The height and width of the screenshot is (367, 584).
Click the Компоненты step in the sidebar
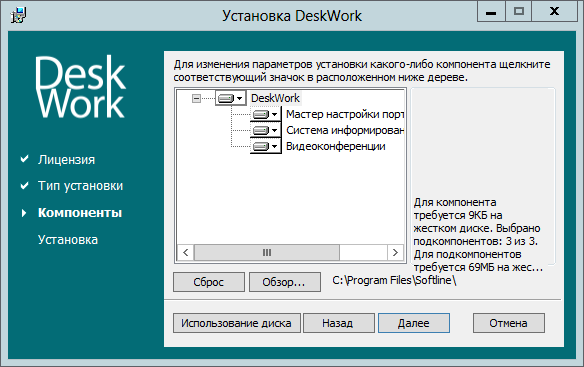tap(80, 213)
